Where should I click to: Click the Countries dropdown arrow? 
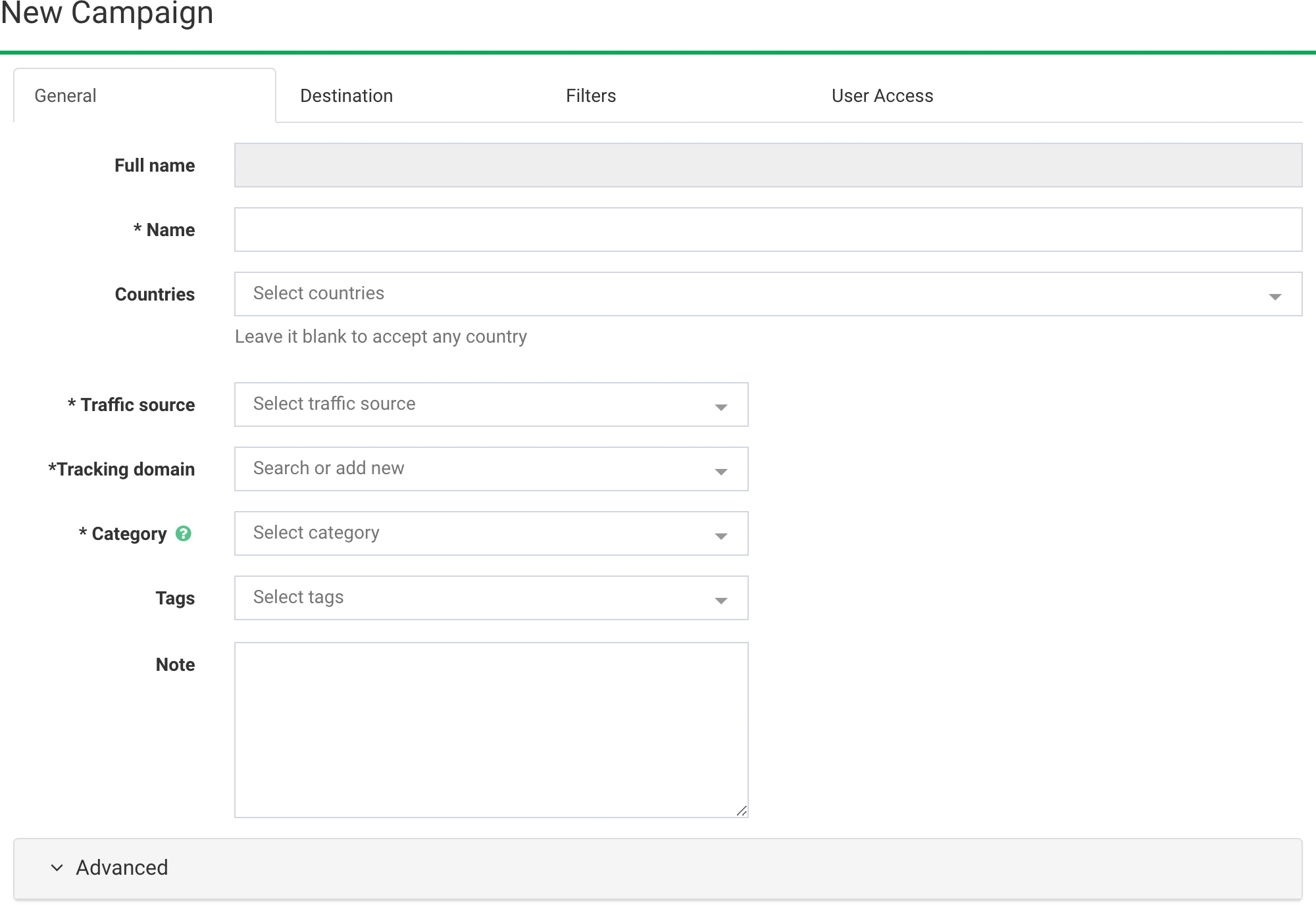(1275, 297)
